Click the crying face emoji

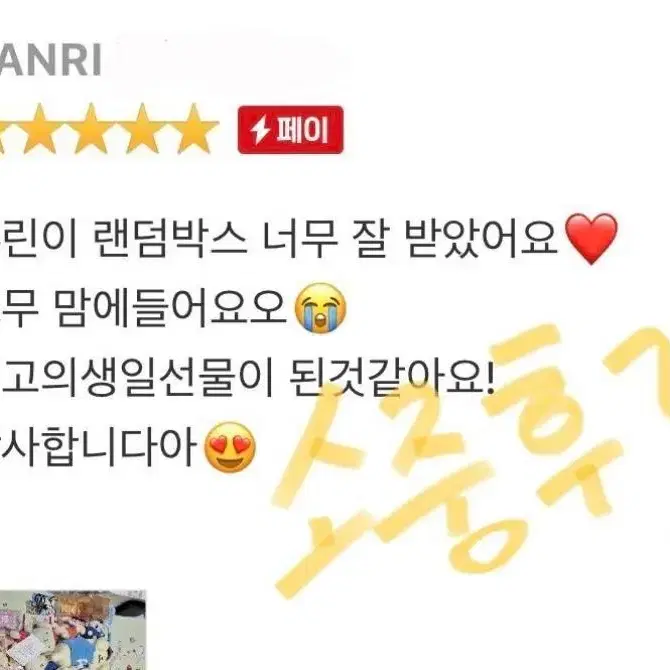tap(320, 308)
